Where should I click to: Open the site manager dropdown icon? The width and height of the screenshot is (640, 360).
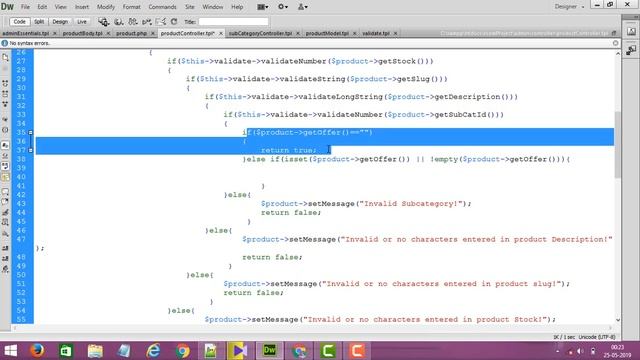(302, 7)
